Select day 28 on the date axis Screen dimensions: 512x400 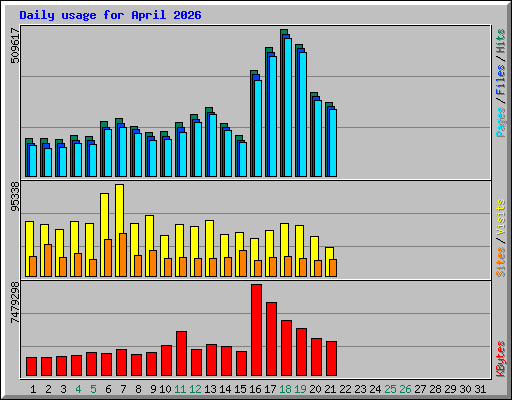(435, 389)
